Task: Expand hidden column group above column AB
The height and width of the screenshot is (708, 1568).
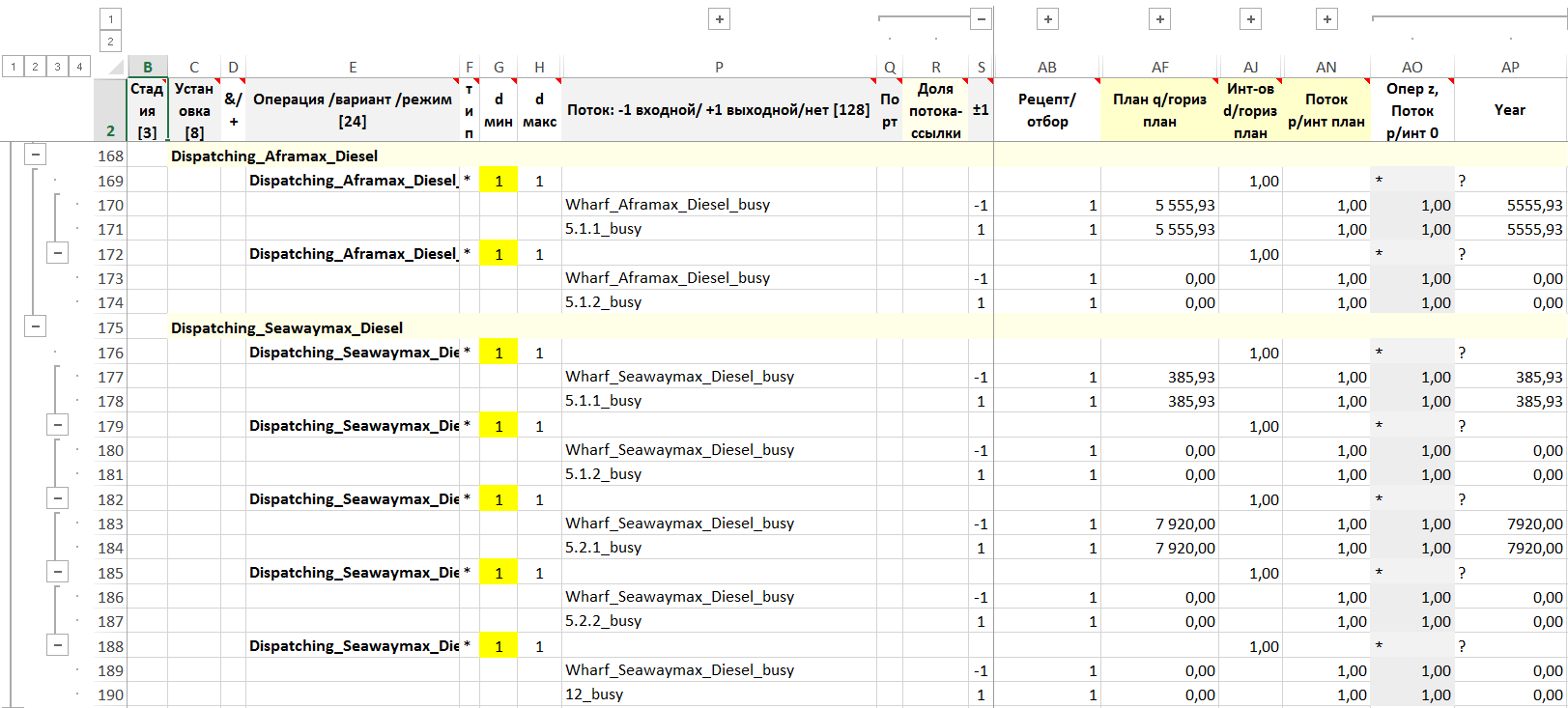Action: pyautogui.click(x=1047, y=18)
